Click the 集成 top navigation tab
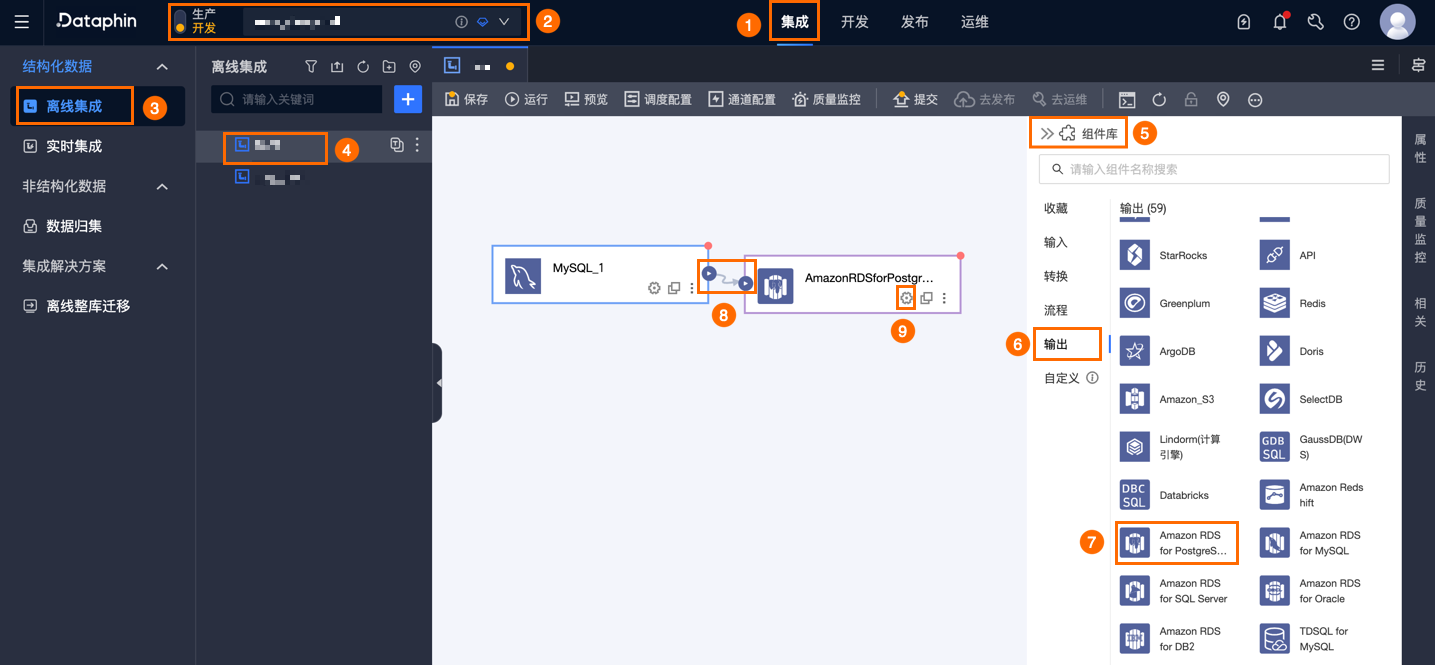This screenshot has height=665, width=1435. [795, 21]
